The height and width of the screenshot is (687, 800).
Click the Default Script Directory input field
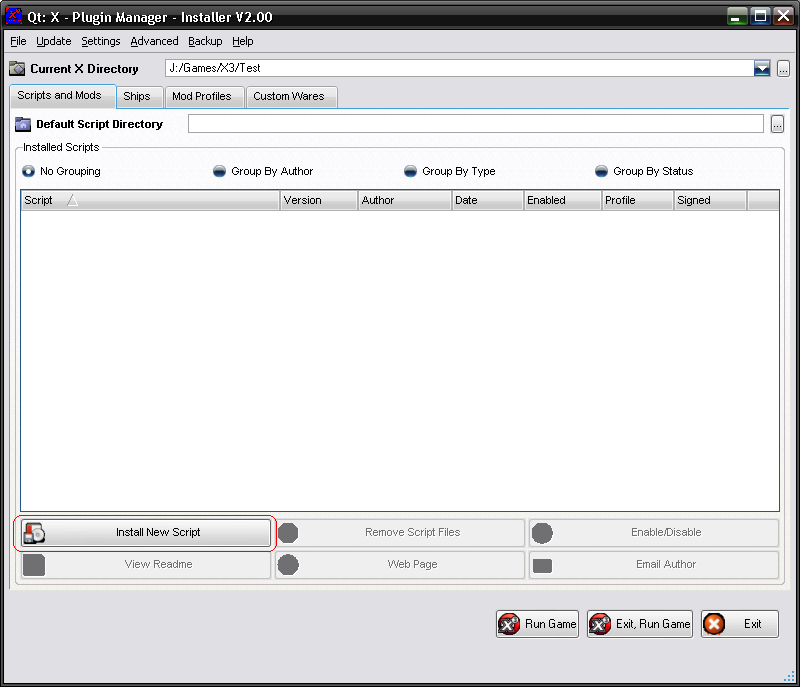coord(476,123)
